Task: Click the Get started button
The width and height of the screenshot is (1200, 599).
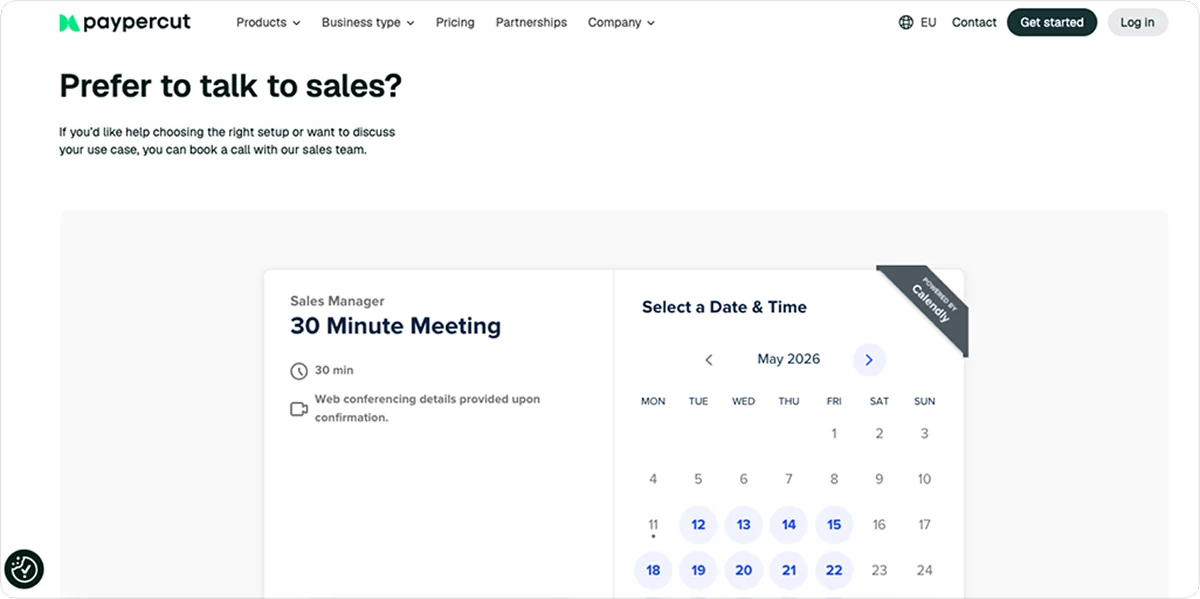Action: coord(1052,22)
